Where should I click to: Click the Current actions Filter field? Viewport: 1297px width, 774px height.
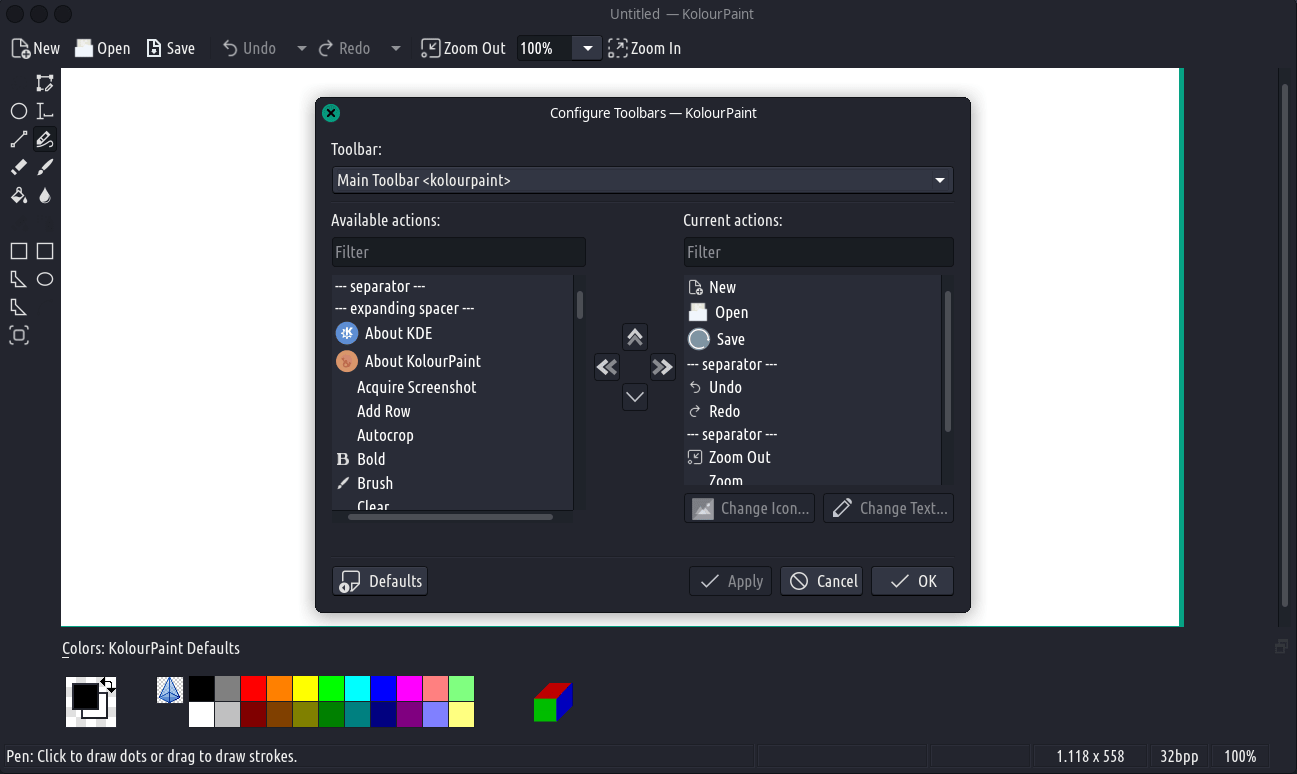818,252
